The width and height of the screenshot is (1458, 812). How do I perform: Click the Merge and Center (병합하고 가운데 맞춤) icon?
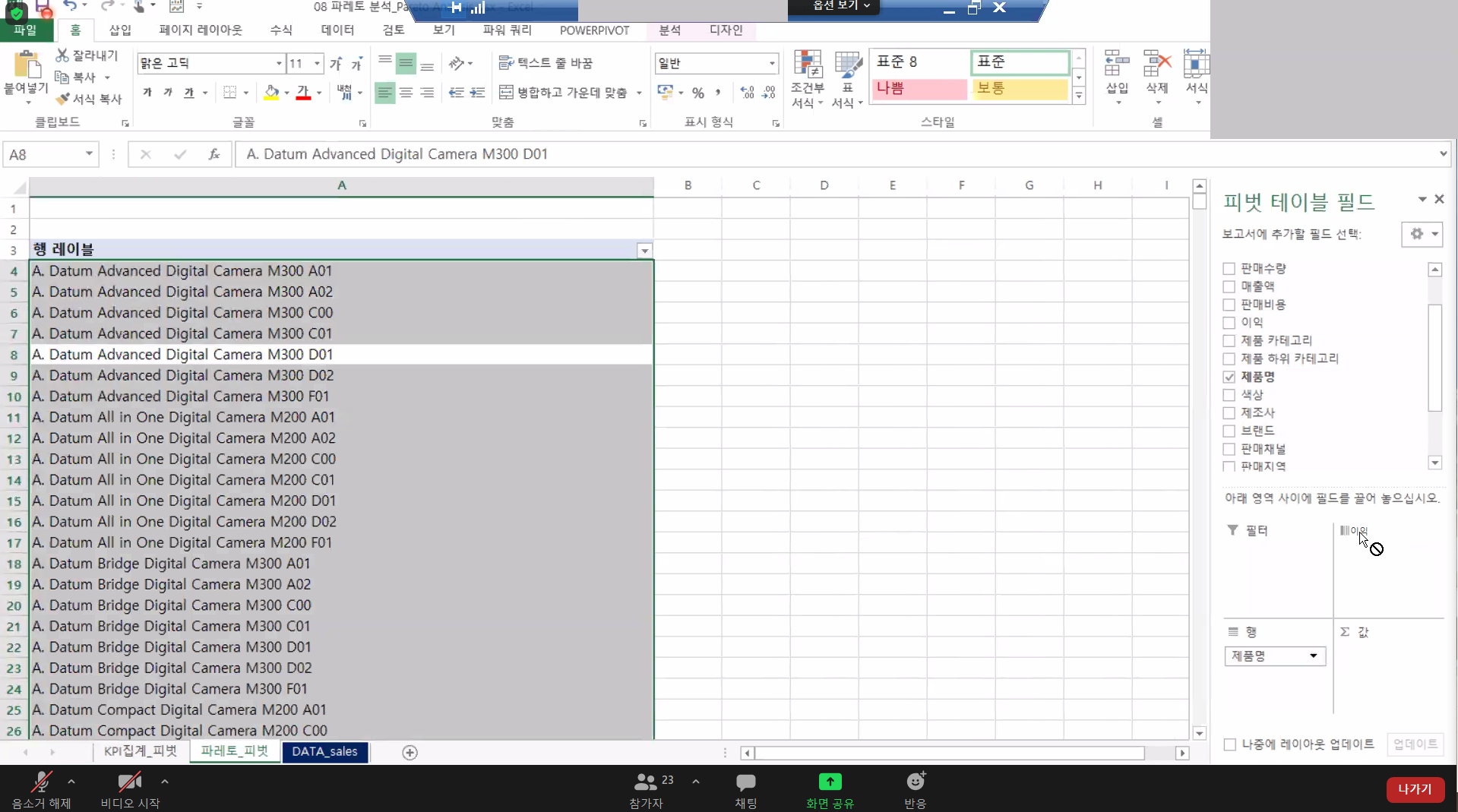point(506,93)
